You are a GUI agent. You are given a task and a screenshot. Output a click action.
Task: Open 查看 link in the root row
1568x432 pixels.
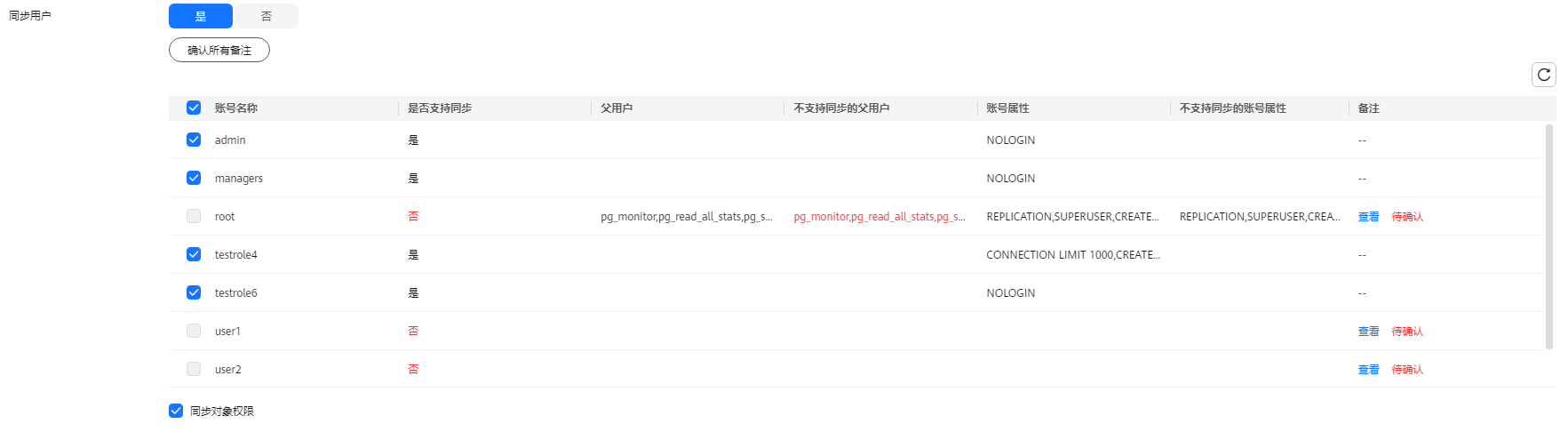tap(1368, 217)
